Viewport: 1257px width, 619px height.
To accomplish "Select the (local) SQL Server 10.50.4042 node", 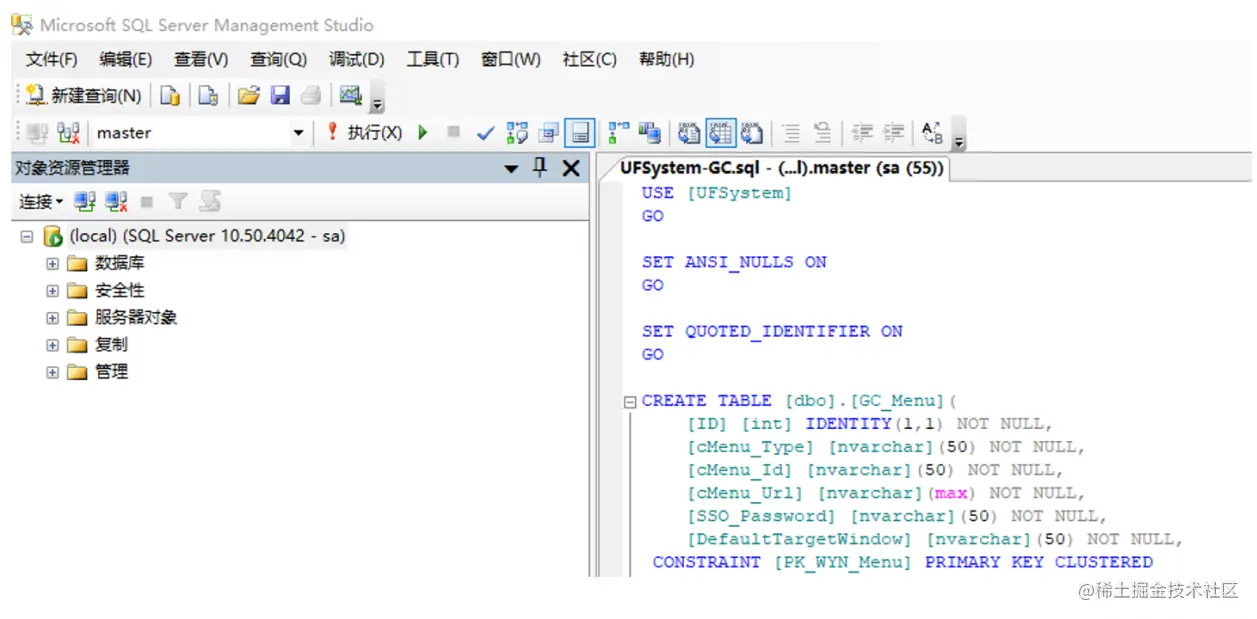I will tap(207, 237).
